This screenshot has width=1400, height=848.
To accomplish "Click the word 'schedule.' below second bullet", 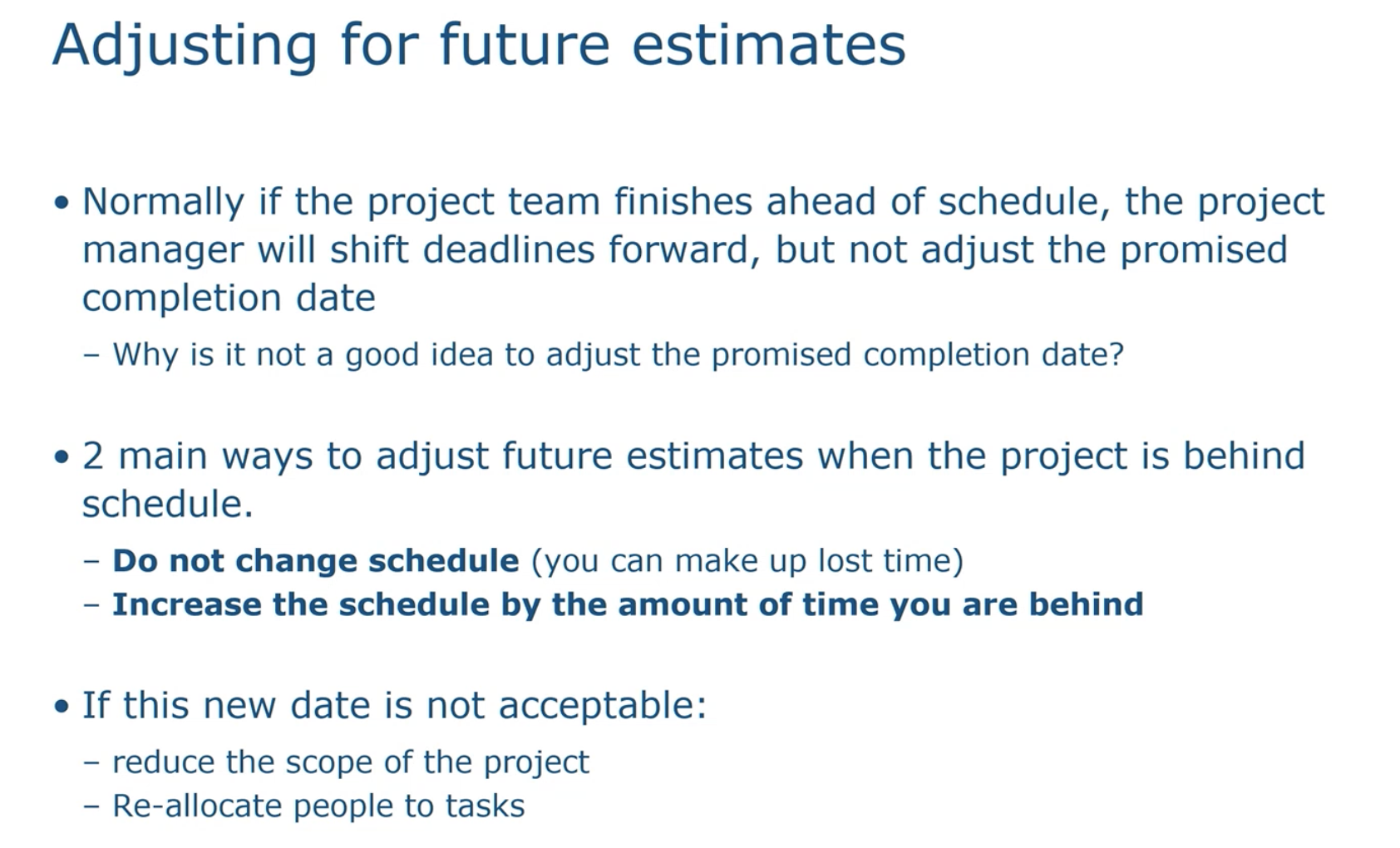I will click(x=168, y=505).
